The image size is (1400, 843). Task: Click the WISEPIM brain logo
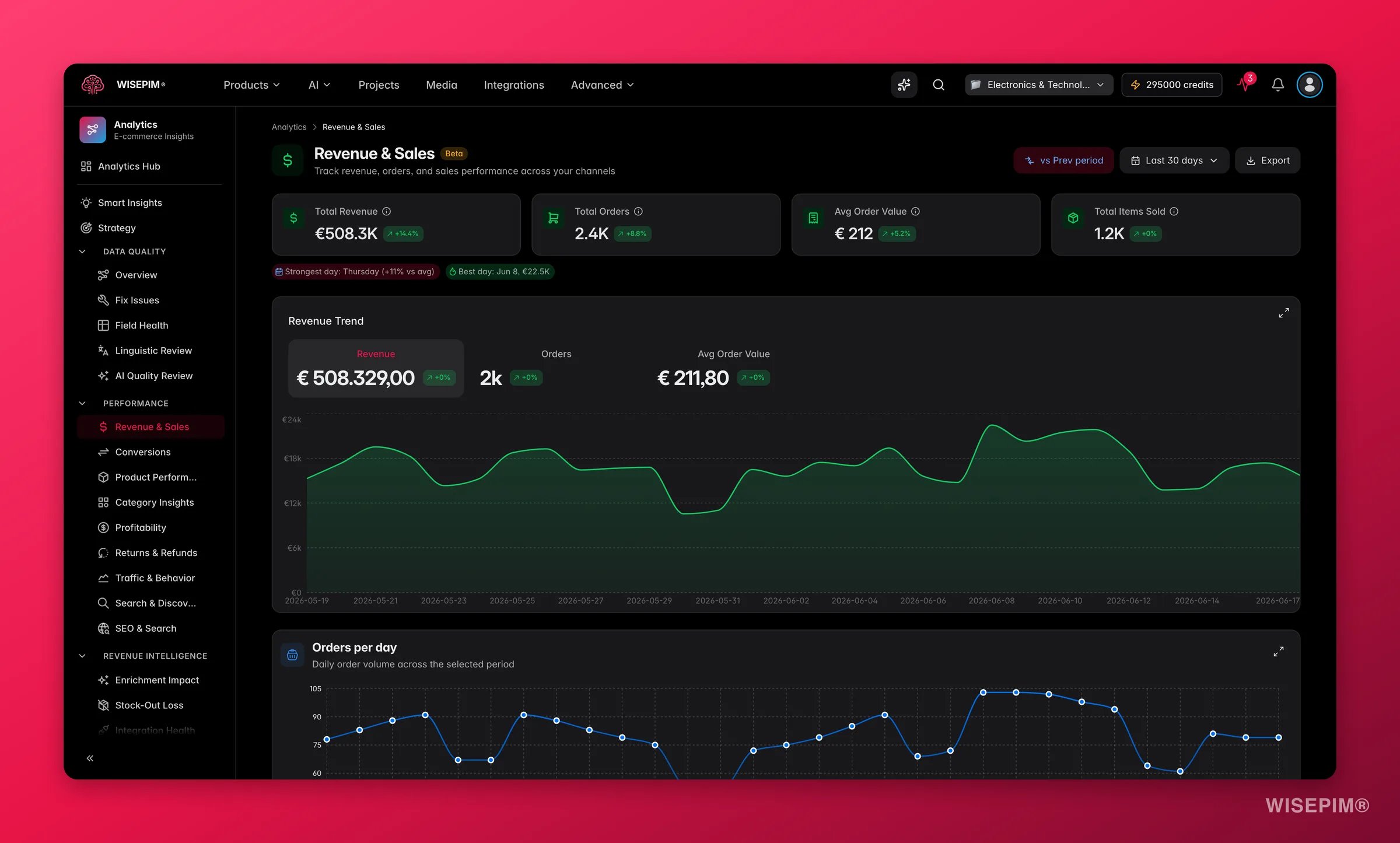point(93,85)
